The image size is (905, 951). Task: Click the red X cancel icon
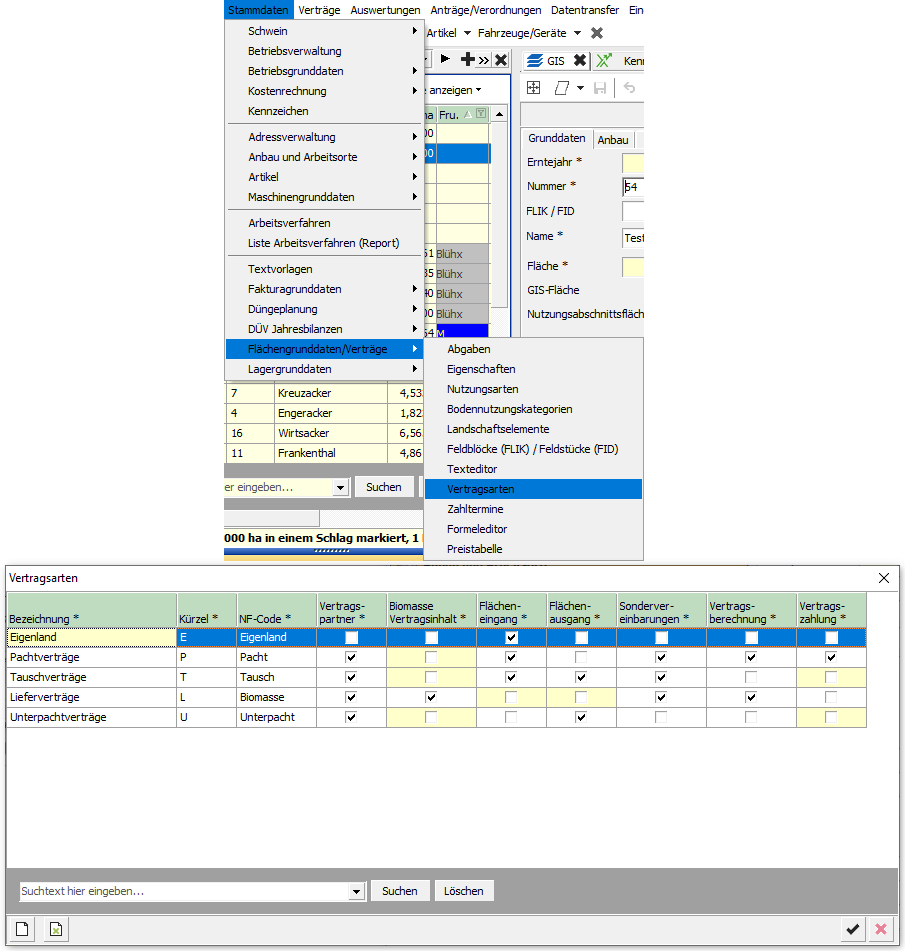[881, 930]
